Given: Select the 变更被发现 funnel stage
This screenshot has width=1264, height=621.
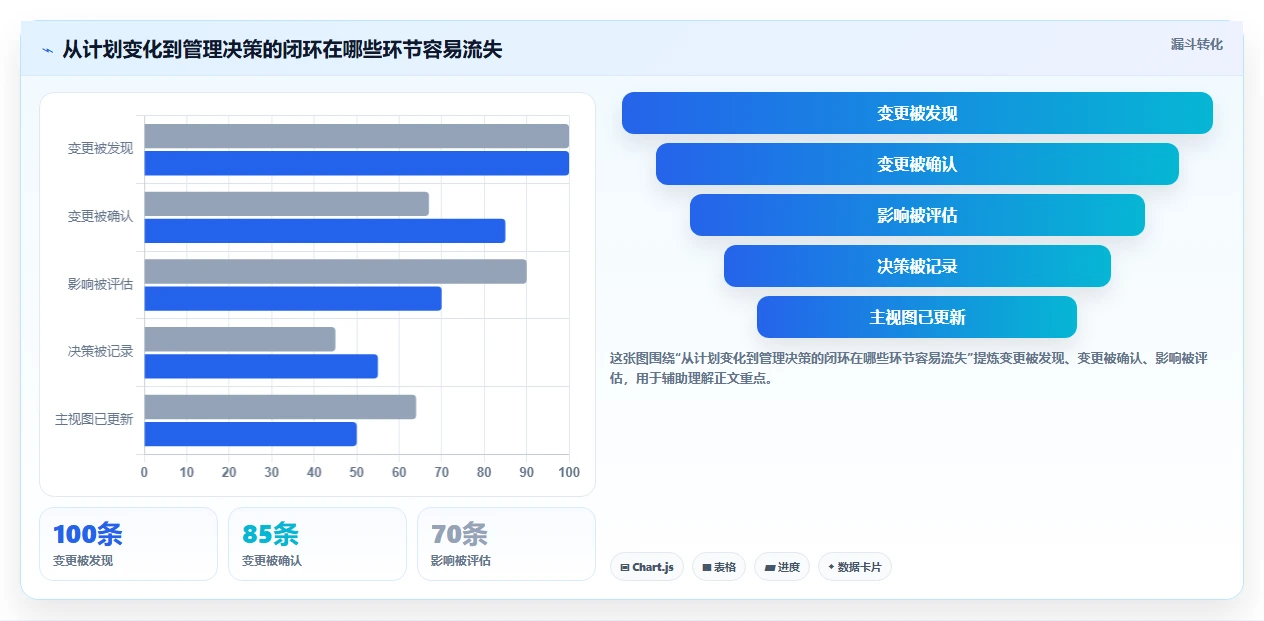Looking at the screenshot, I should click(917, 113).
